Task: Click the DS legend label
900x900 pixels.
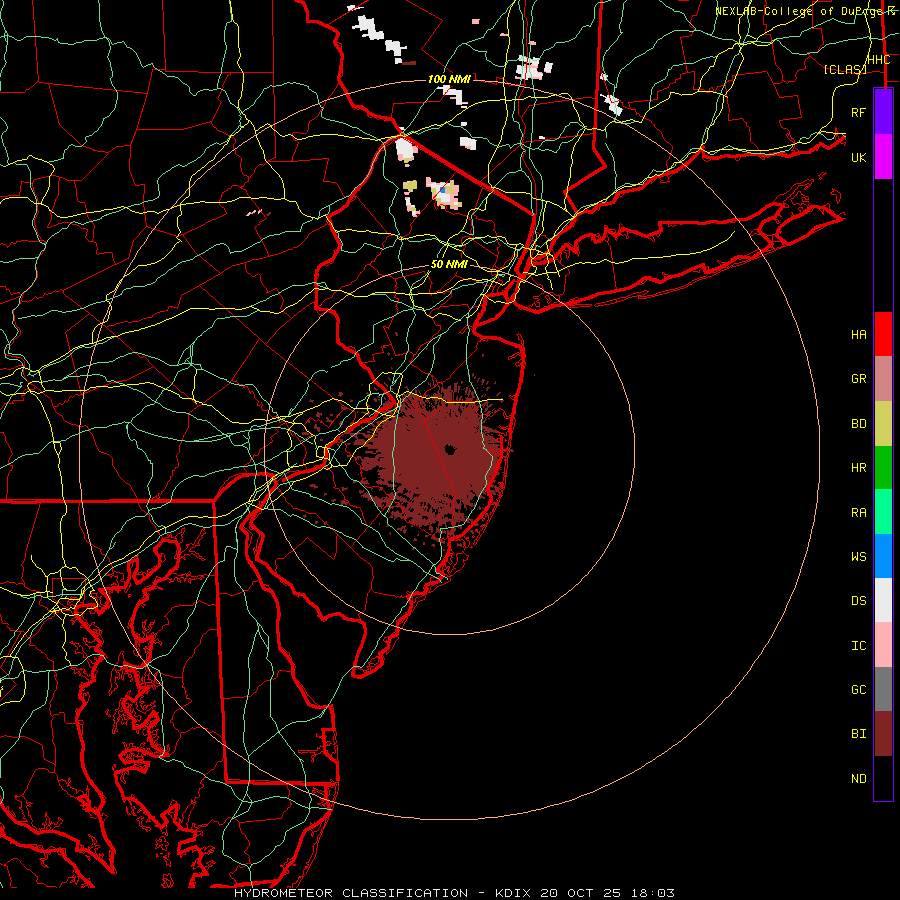Action: click(859, 600)
